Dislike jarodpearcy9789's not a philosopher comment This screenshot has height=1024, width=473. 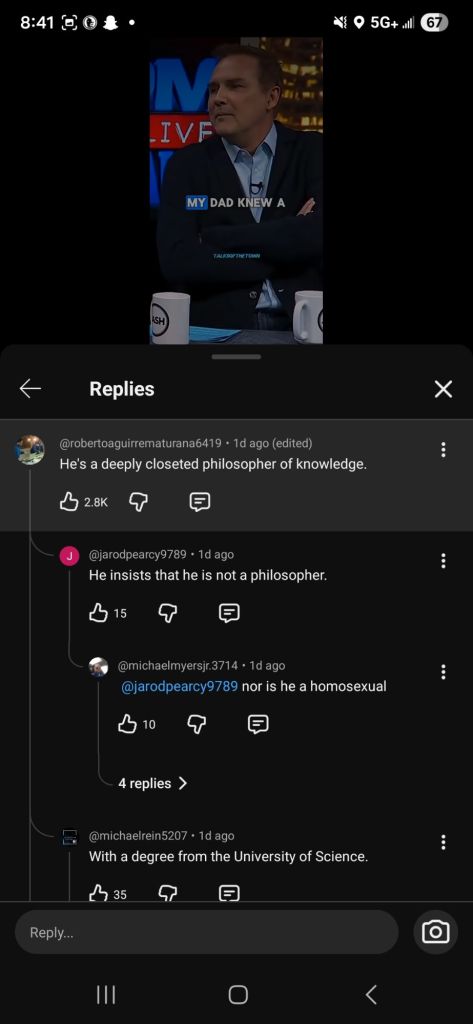(x=168, y=613)
